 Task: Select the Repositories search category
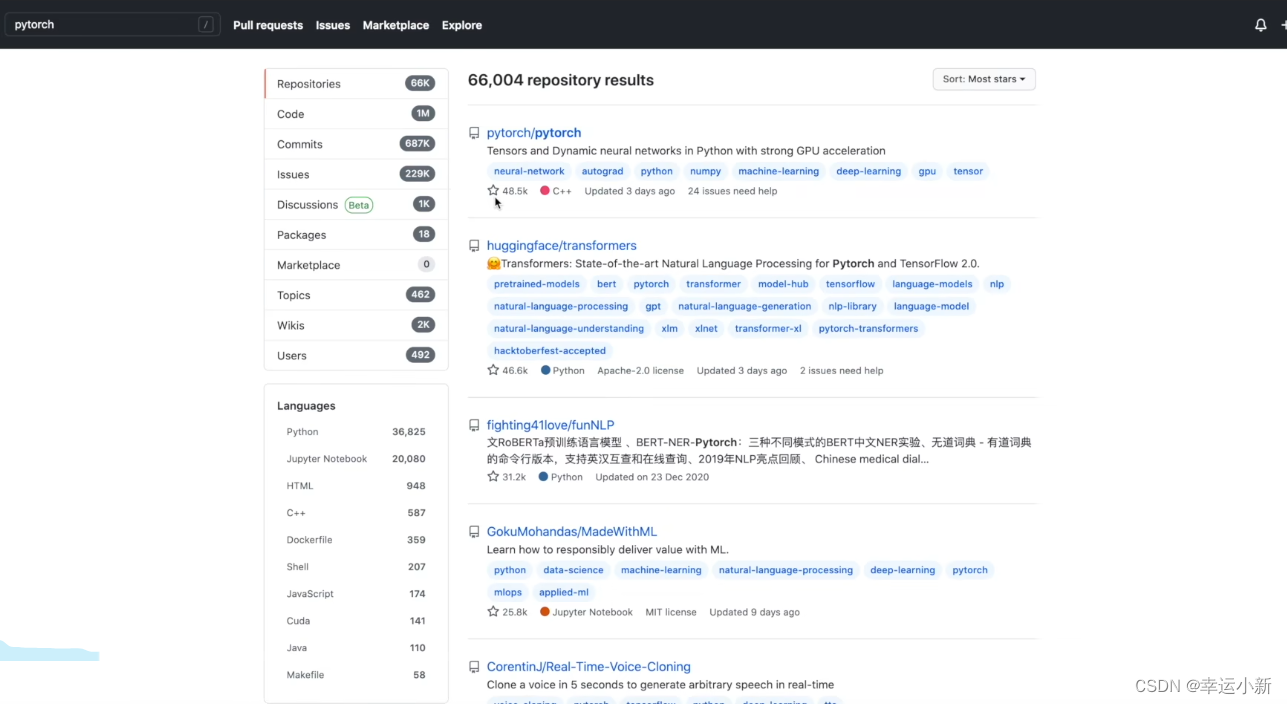tap(356, 84)
